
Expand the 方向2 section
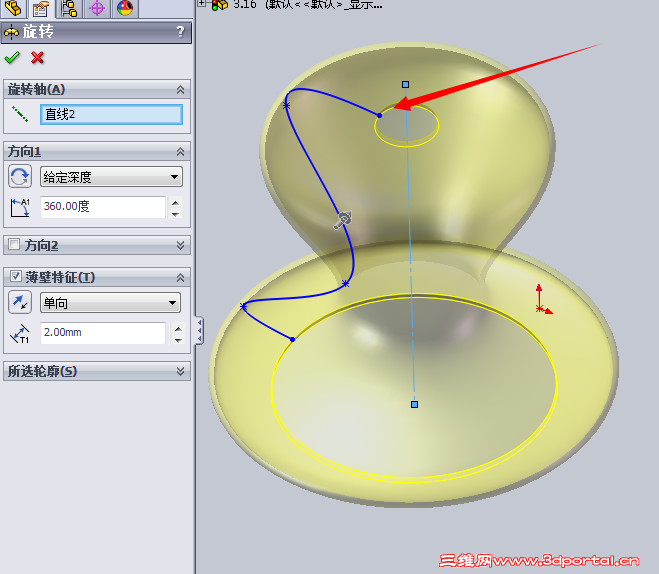(180, 245)
